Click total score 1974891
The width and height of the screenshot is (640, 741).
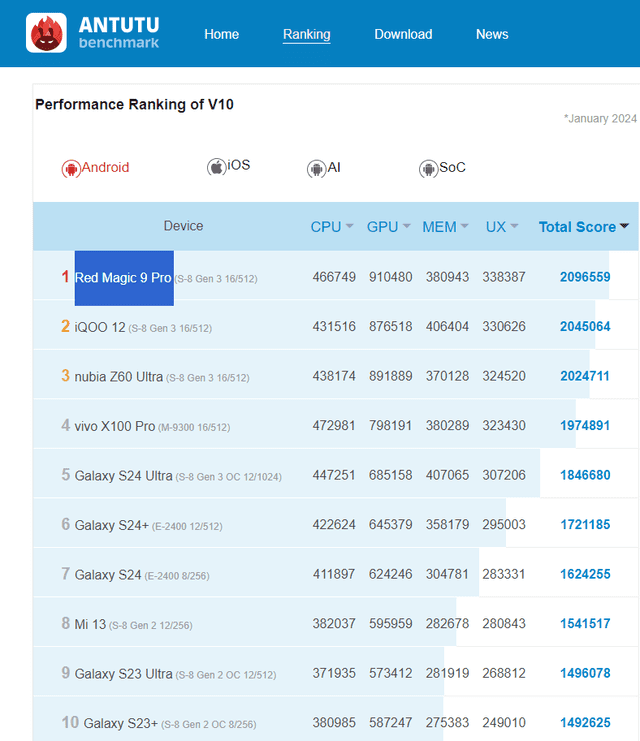tap(585, 425)
